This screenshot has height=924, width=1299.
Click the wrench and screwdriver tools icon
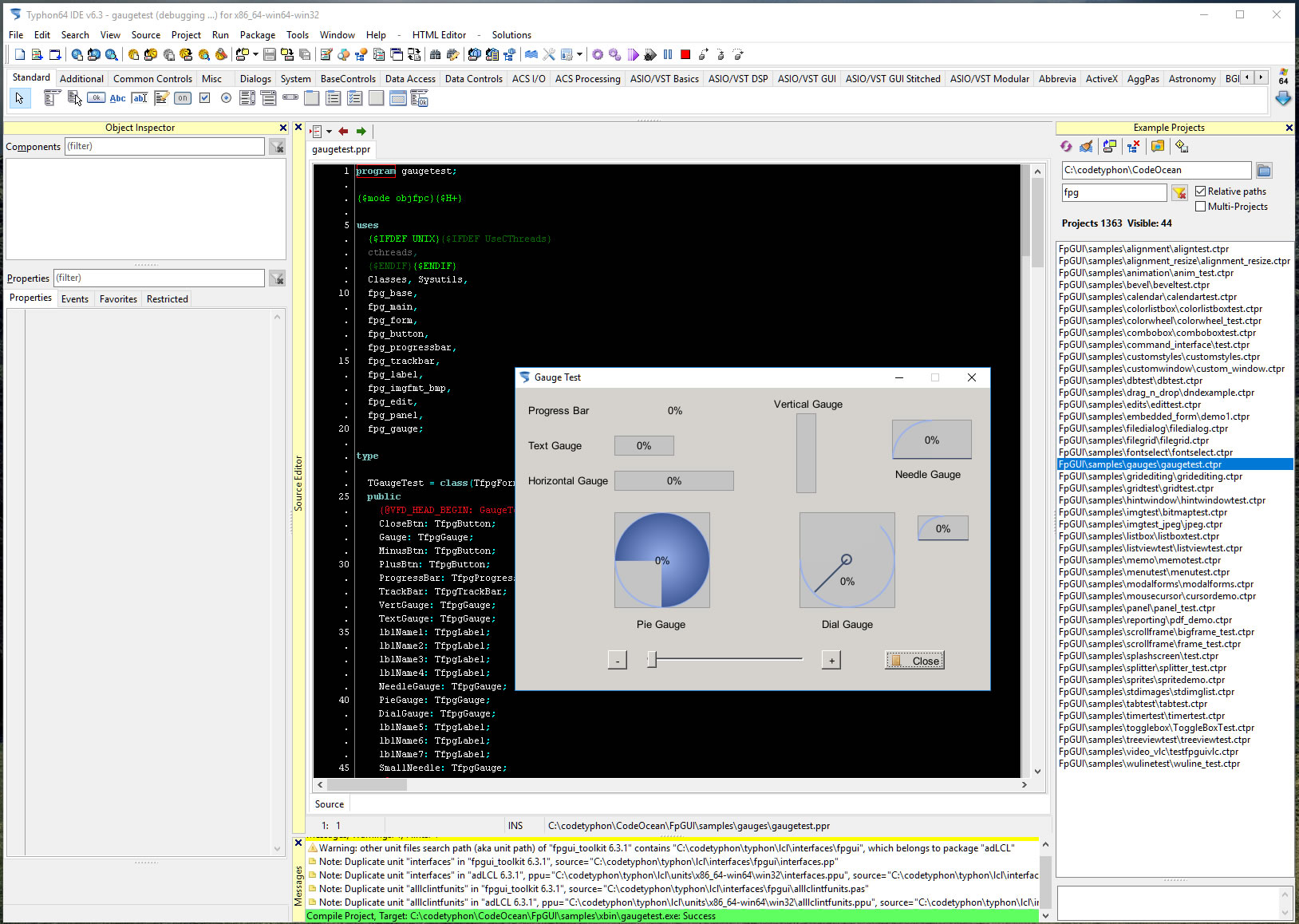[549, 54]
